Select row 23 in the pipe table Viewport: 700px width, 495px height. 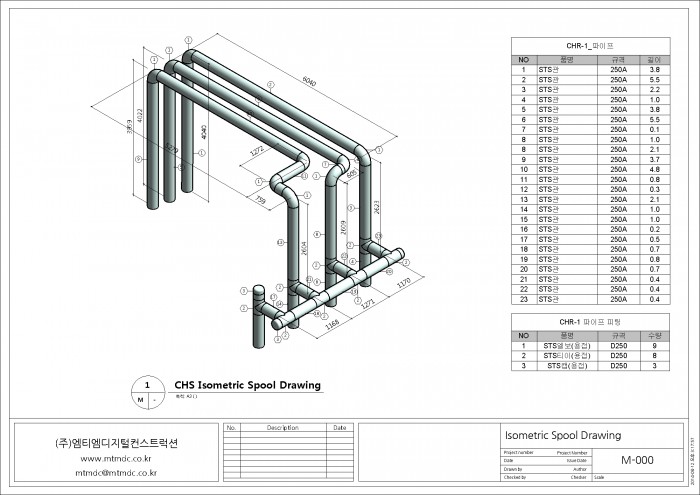tap(590, 299)
